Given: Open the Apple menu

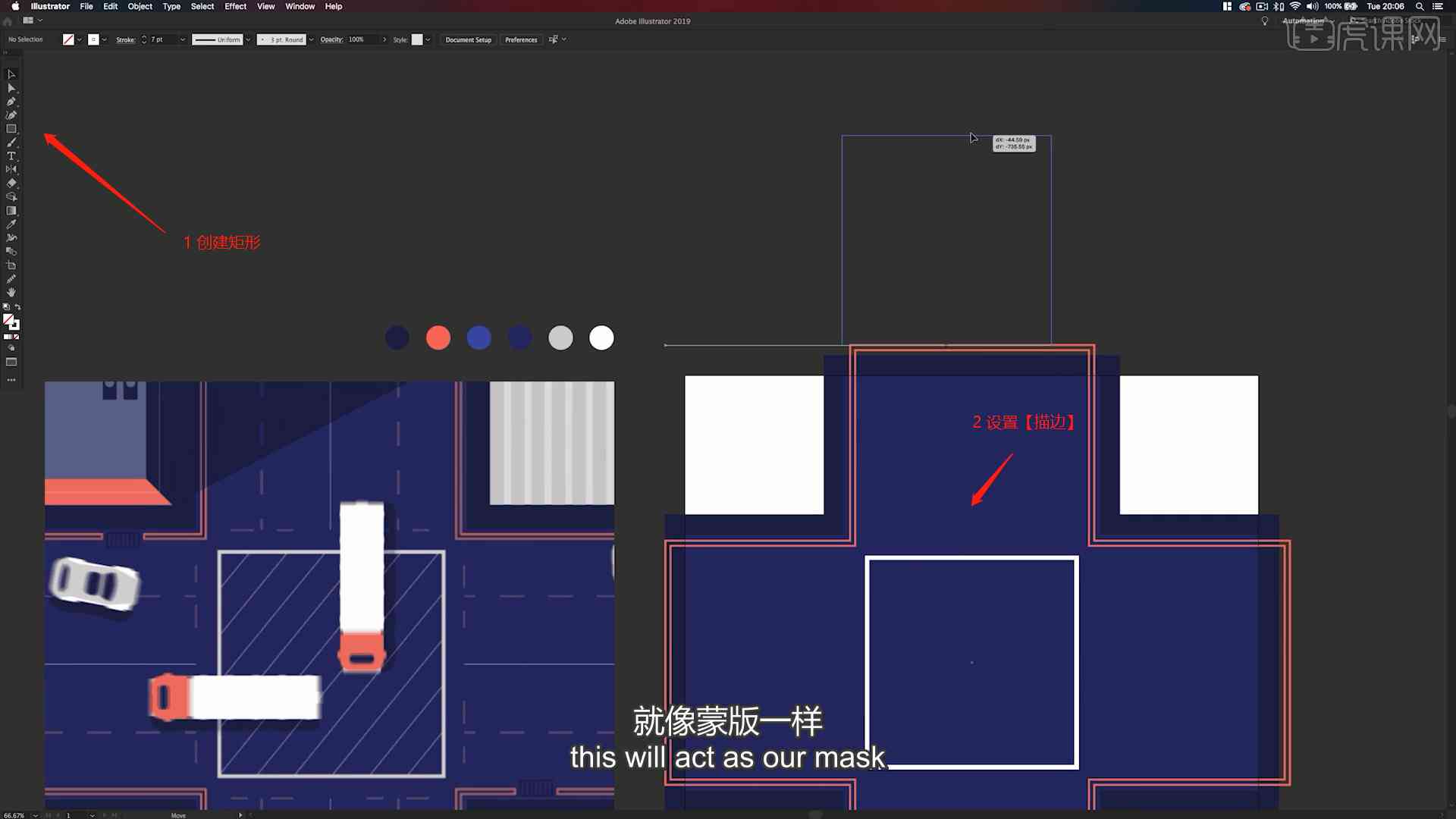Looking at the screenshot, I should pyautogui.click(x=15, y=6).
